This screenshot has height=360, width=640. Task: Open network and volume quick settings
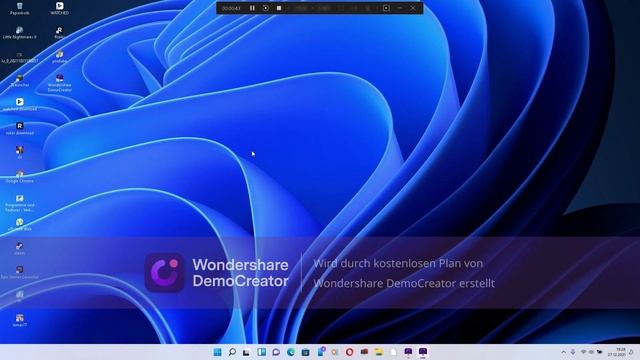pos(591,352)
